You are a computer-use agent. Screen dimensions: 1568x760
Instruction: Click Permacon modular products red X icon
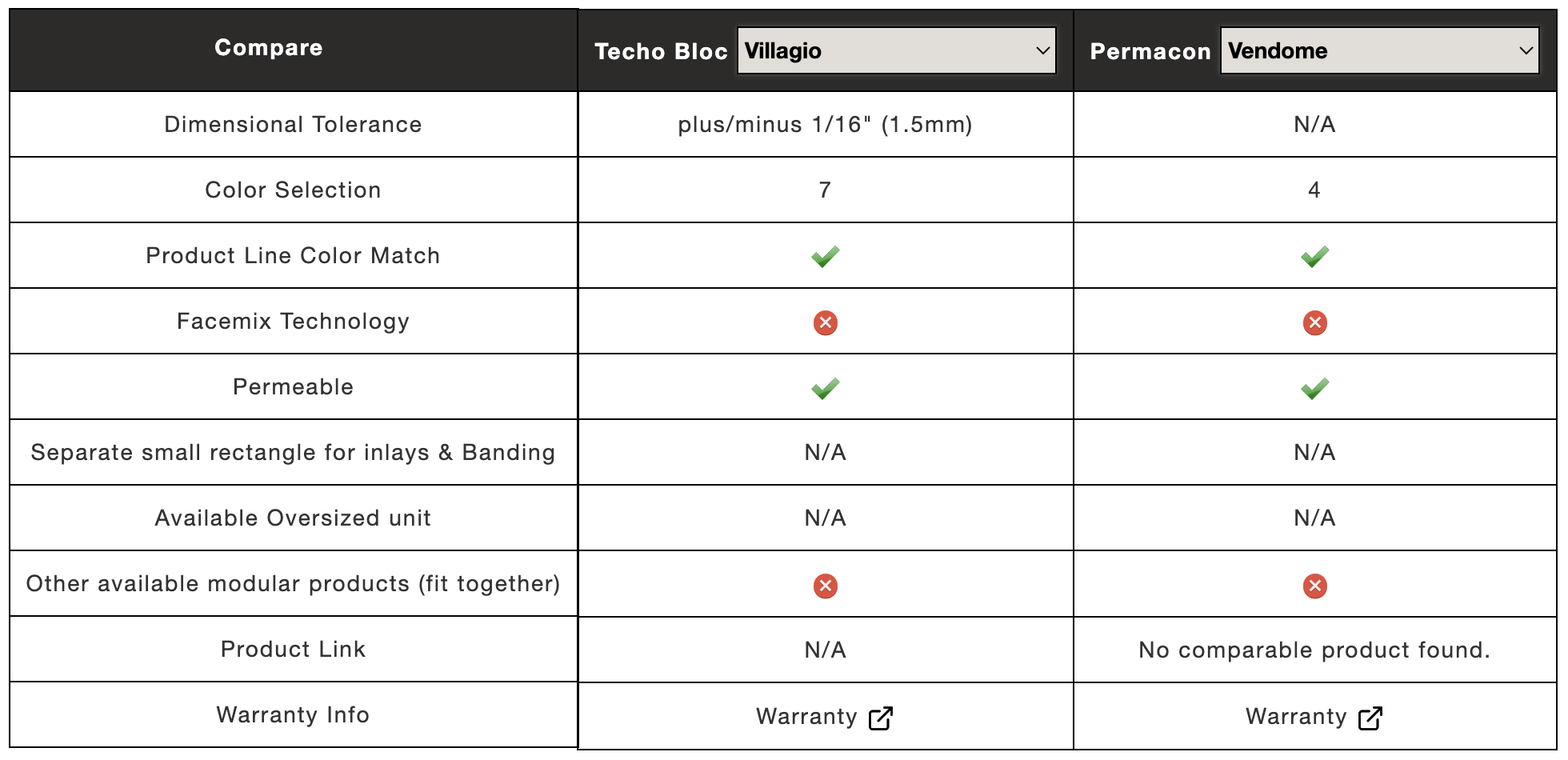click(1315, 586)
